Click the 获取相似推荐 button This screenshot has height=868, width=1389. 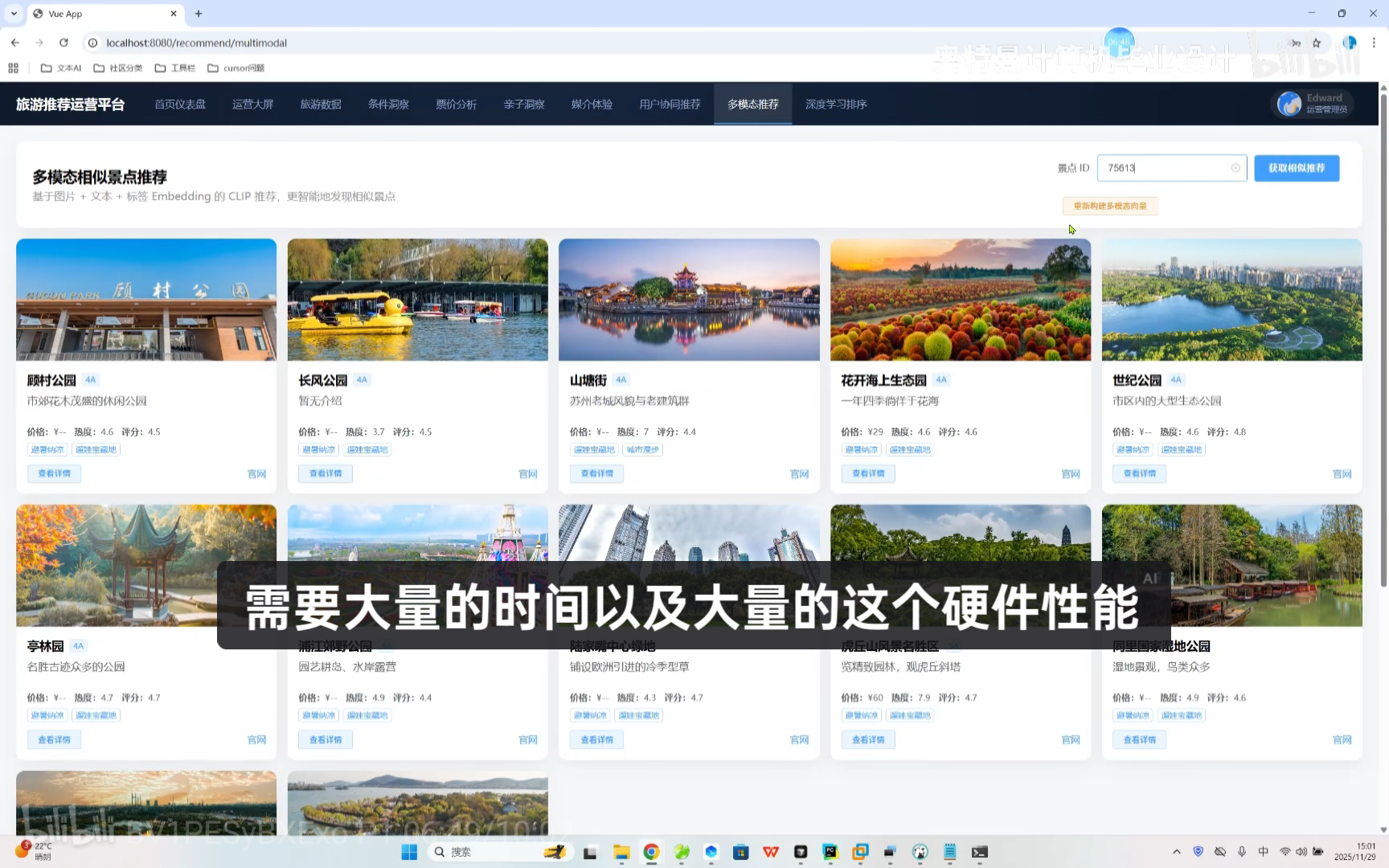(1297, 168)
